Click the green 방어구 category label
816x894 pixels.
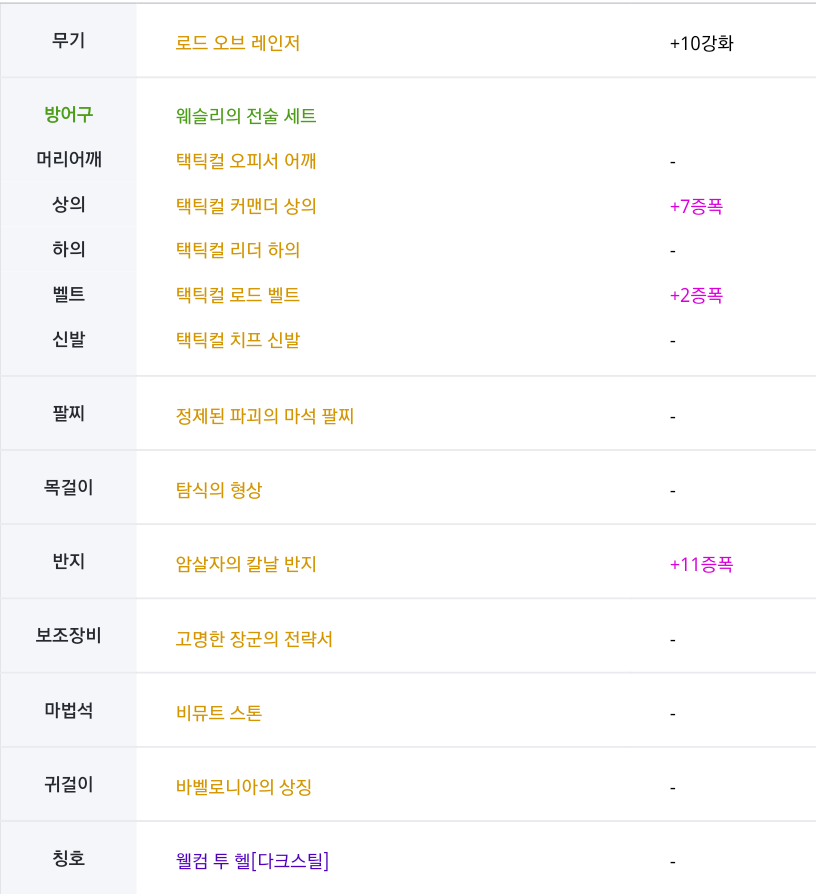(x=69, y=115)
